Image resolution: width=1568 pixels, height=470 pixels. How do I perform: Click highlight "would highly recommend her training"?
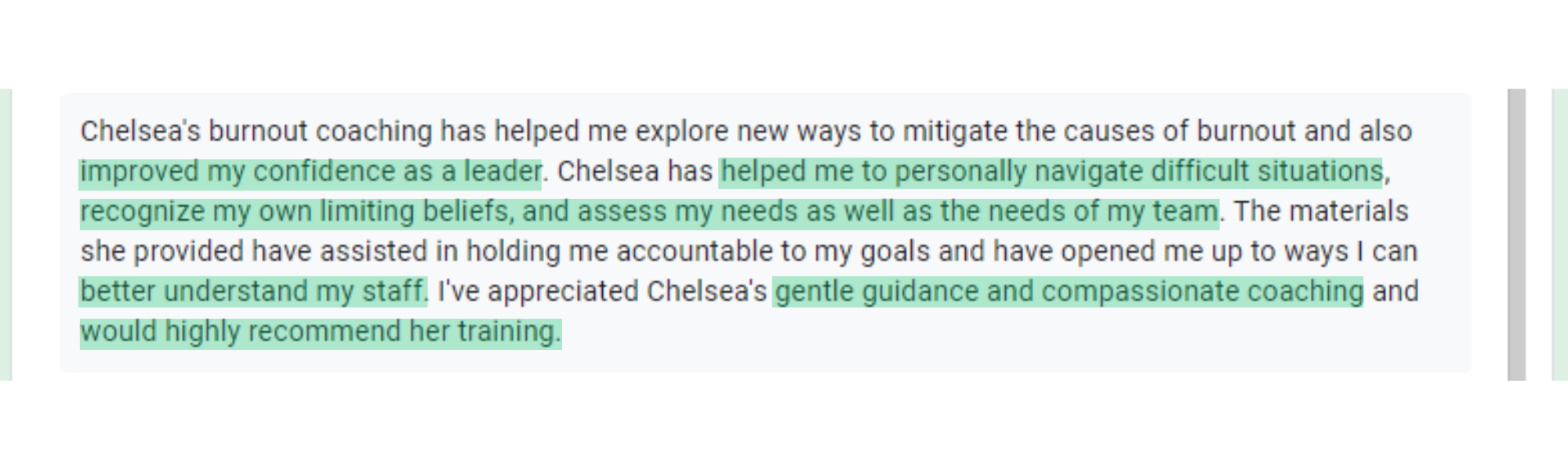319,331
